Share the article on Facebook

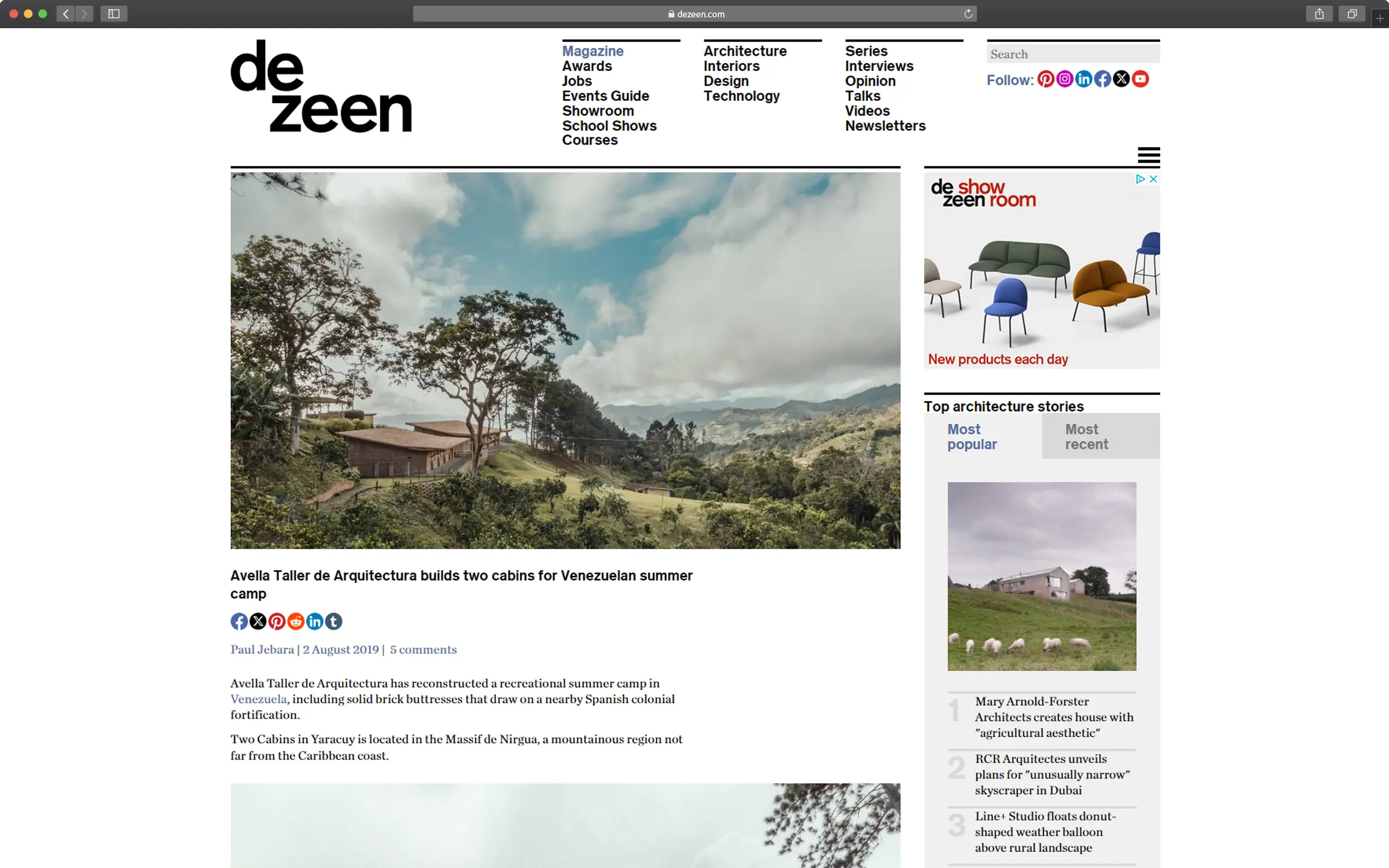click(x=239, y=621)
